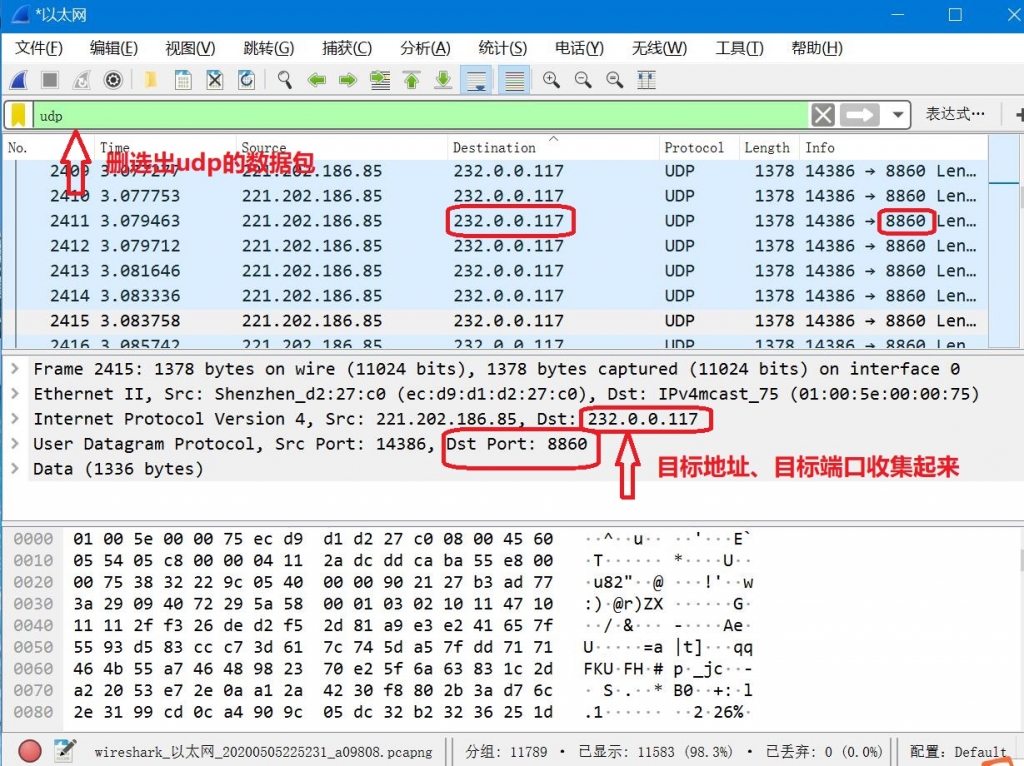1024x766 pixels.
Task: Select packet row 2412
Action: coord(496,246)
